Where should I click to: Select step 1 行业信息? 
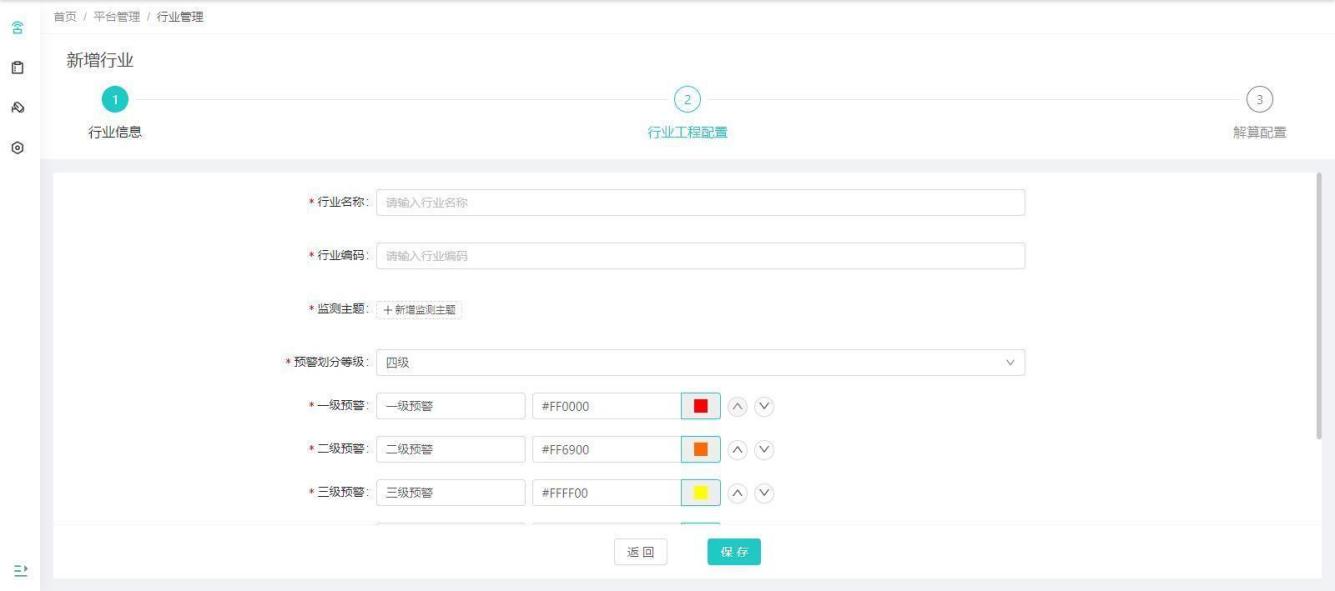click(115, 99)
